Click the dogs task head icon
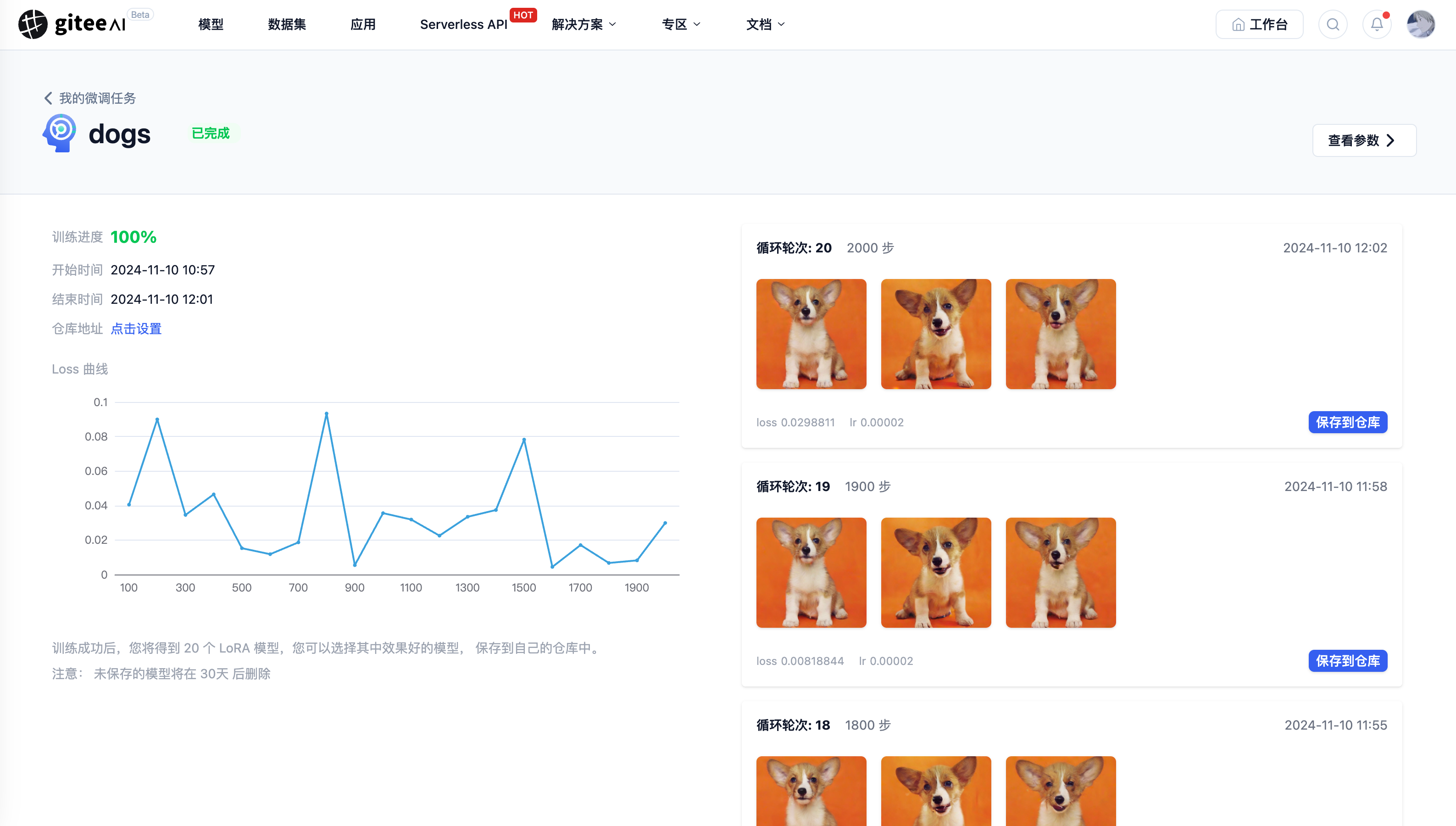This screenshot has height=826, width=1456. tap(60, 134)
